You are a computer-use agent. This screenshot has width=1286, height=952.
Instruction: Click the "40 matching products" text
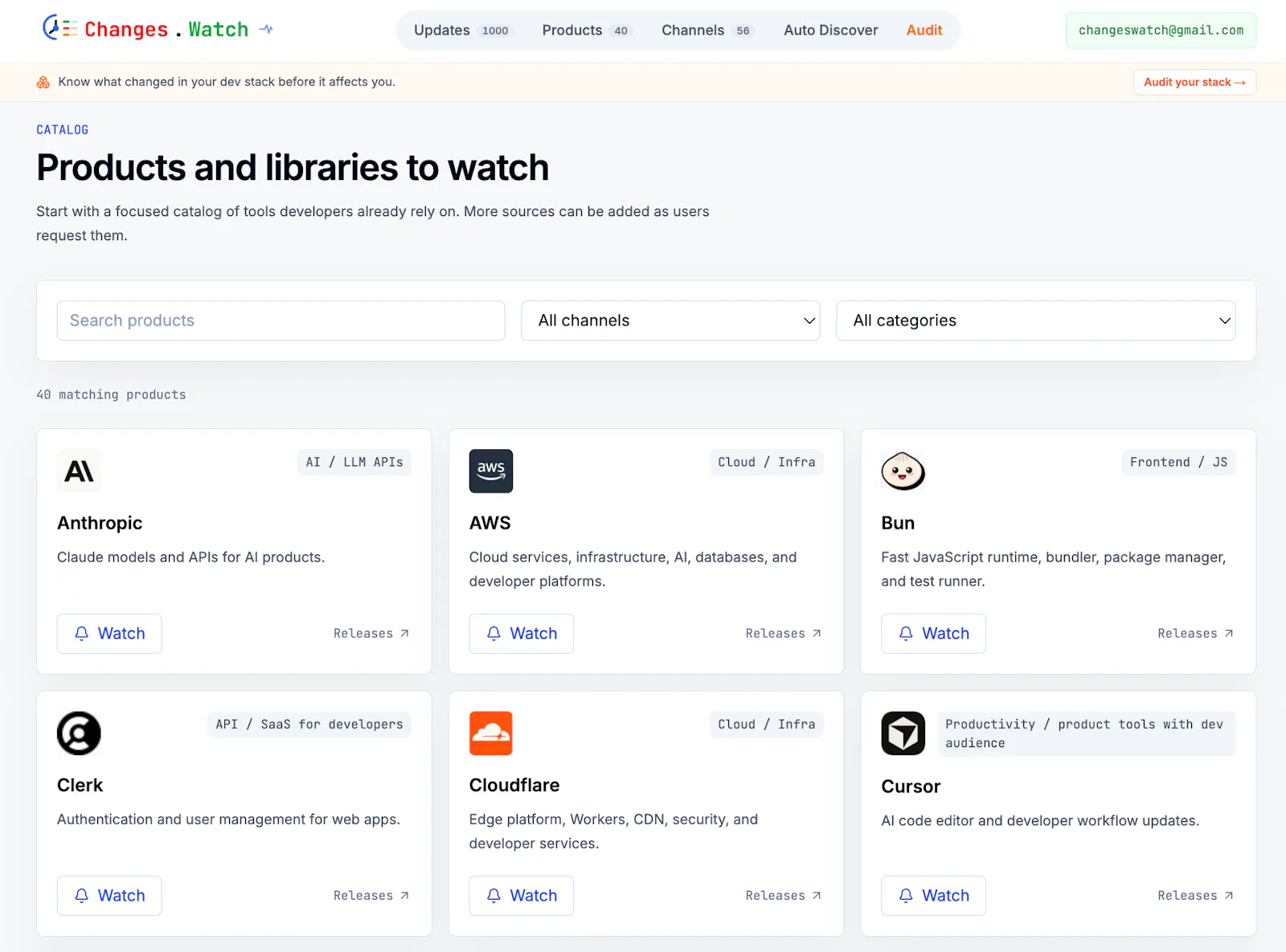pyautogui.click(x=111, y=394)
